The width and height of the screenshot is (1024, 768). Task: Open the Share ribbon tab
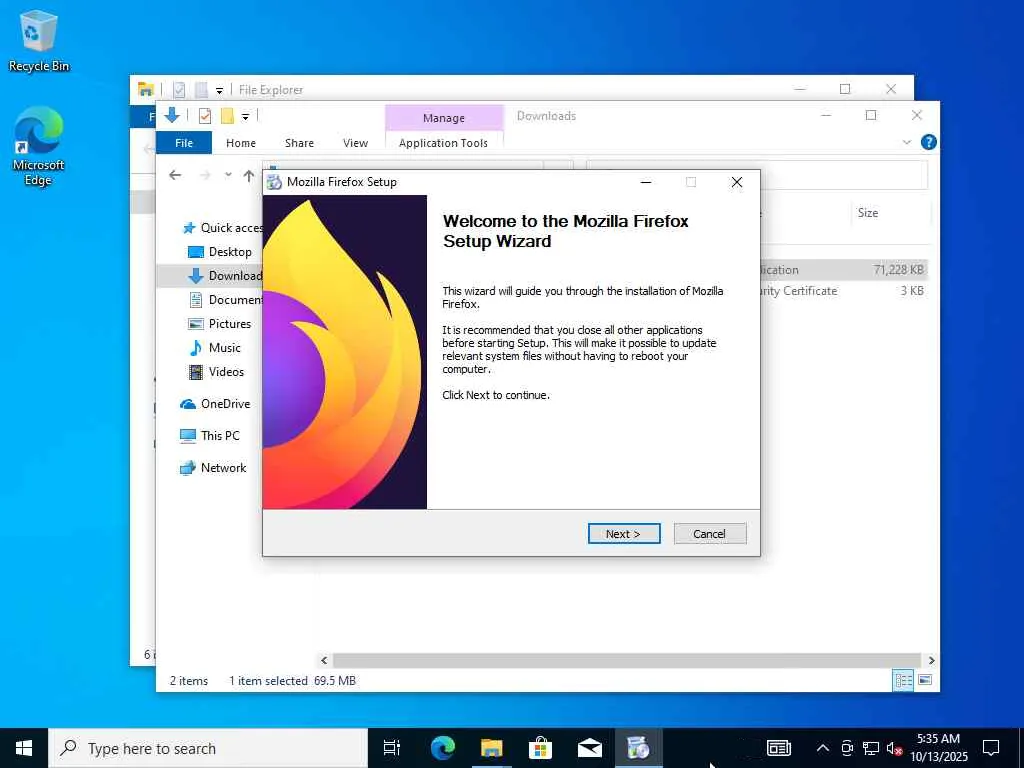point(299,142)
